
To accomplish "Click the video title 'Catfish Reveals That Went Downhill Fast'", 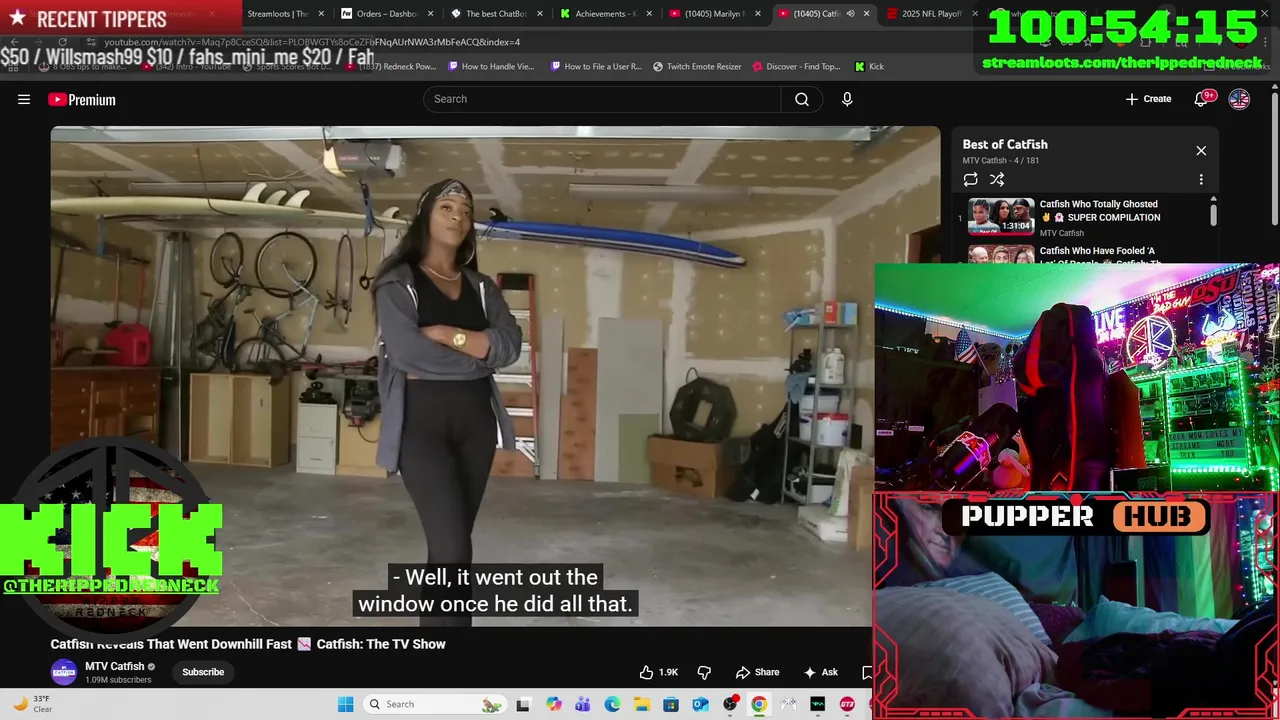I will [171, 644].
